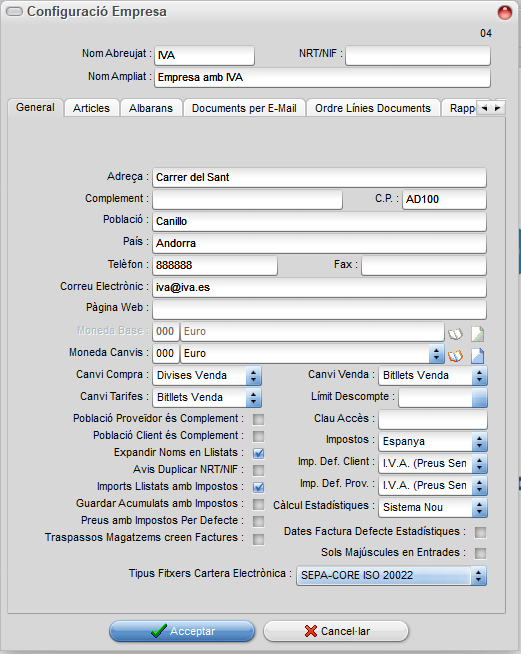Open Tipus Fitxers Cartera Electrònica dropdown
This screenshot has width=521, height=654.
(478, 576)
